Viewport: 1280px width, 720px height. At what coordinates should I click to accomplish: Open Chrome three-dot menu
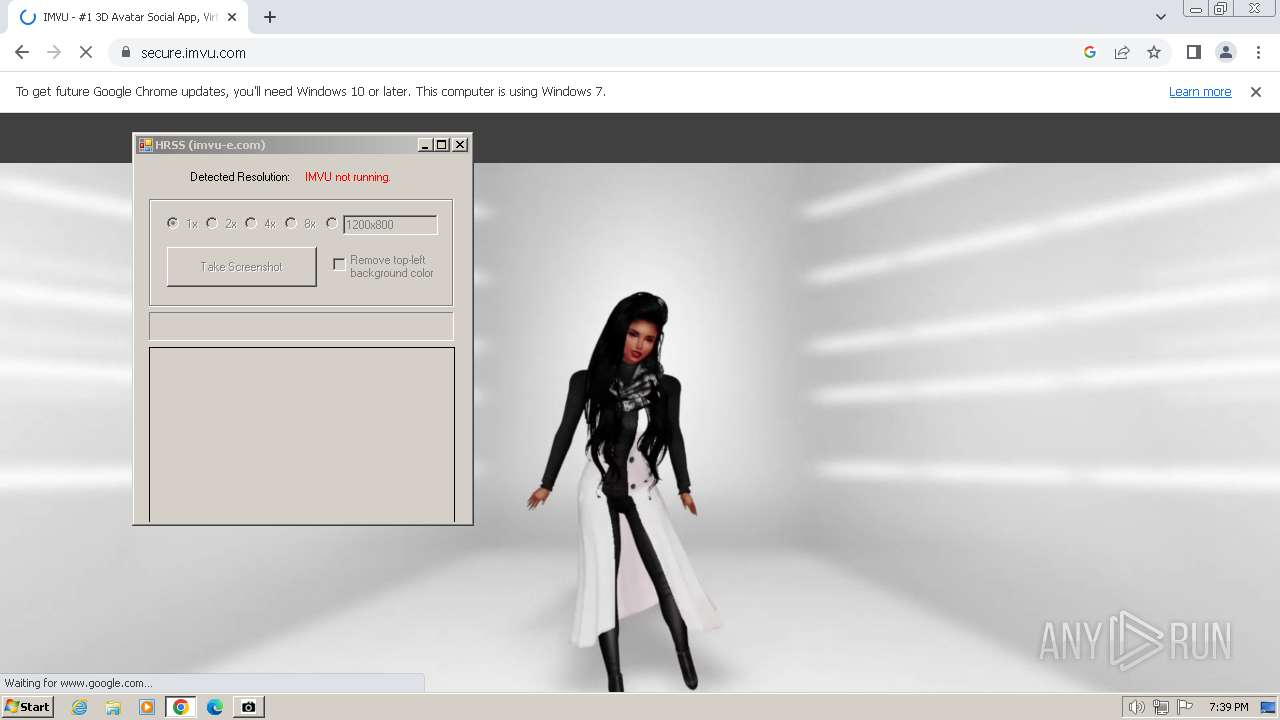[x=1258, y=52]
